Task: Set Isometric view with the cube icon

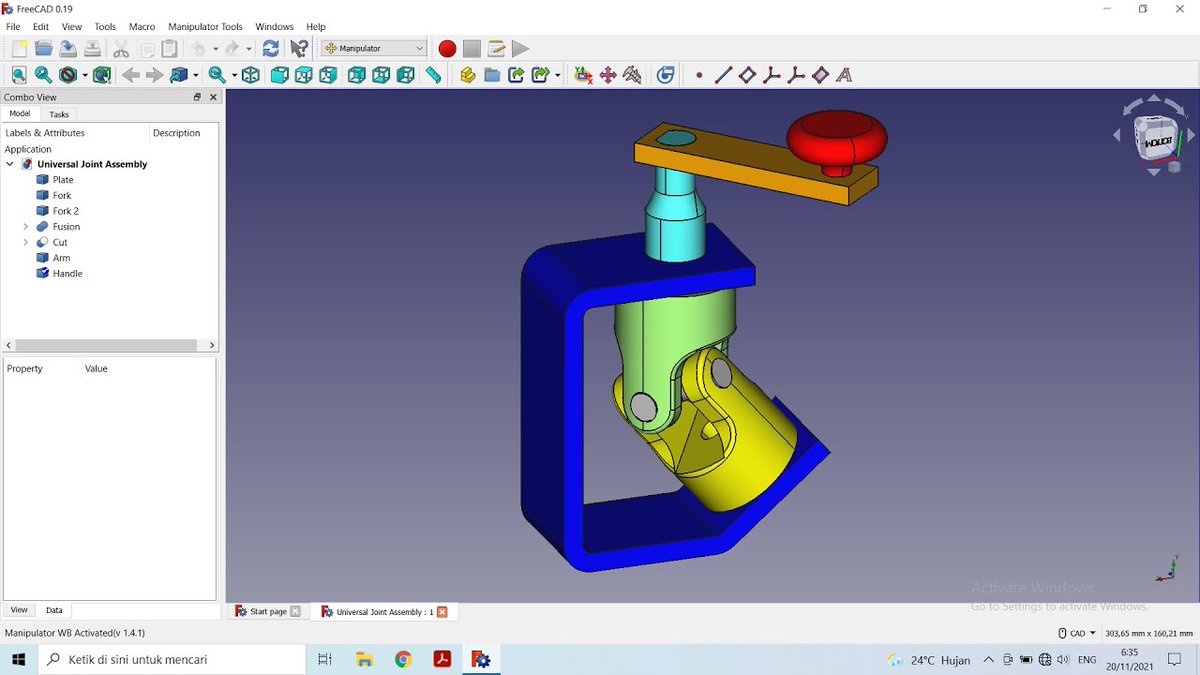Action: (250, 75)
